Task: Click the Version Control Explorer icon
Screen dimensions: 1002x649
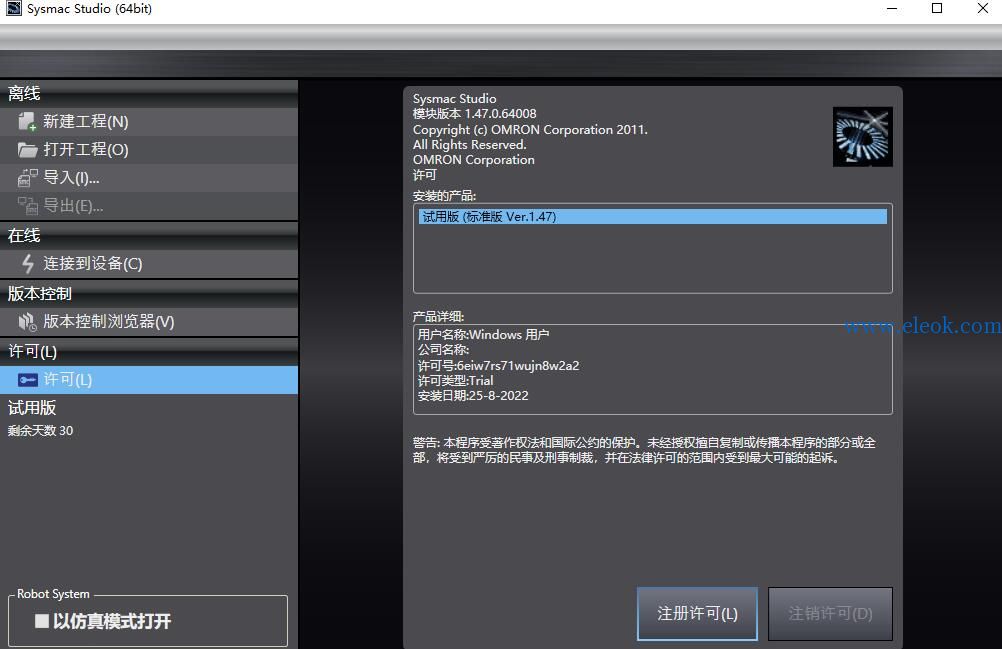Action: click(x=27, y=321)
